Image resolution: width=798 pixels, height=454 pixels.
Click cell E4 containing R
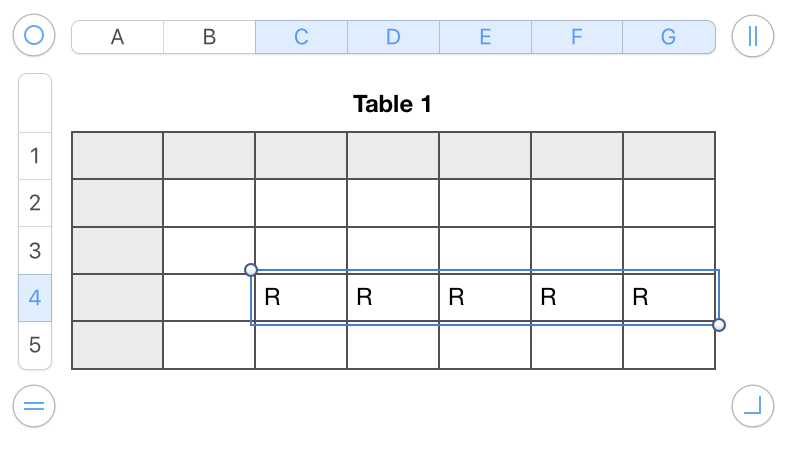[485, 298]
